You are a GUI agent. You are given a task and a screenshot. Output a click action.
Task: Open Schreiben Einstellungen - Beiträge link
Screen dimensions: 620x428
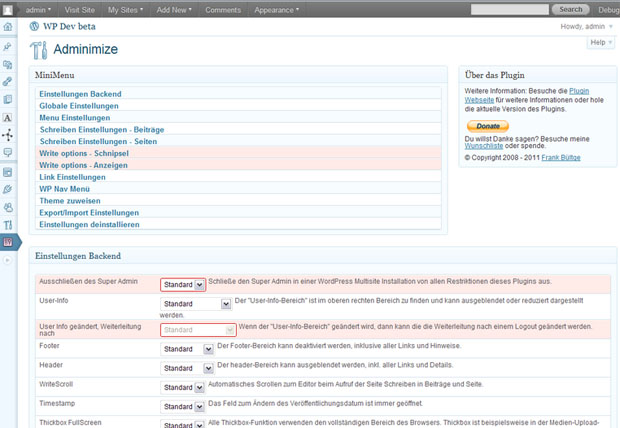102,129
